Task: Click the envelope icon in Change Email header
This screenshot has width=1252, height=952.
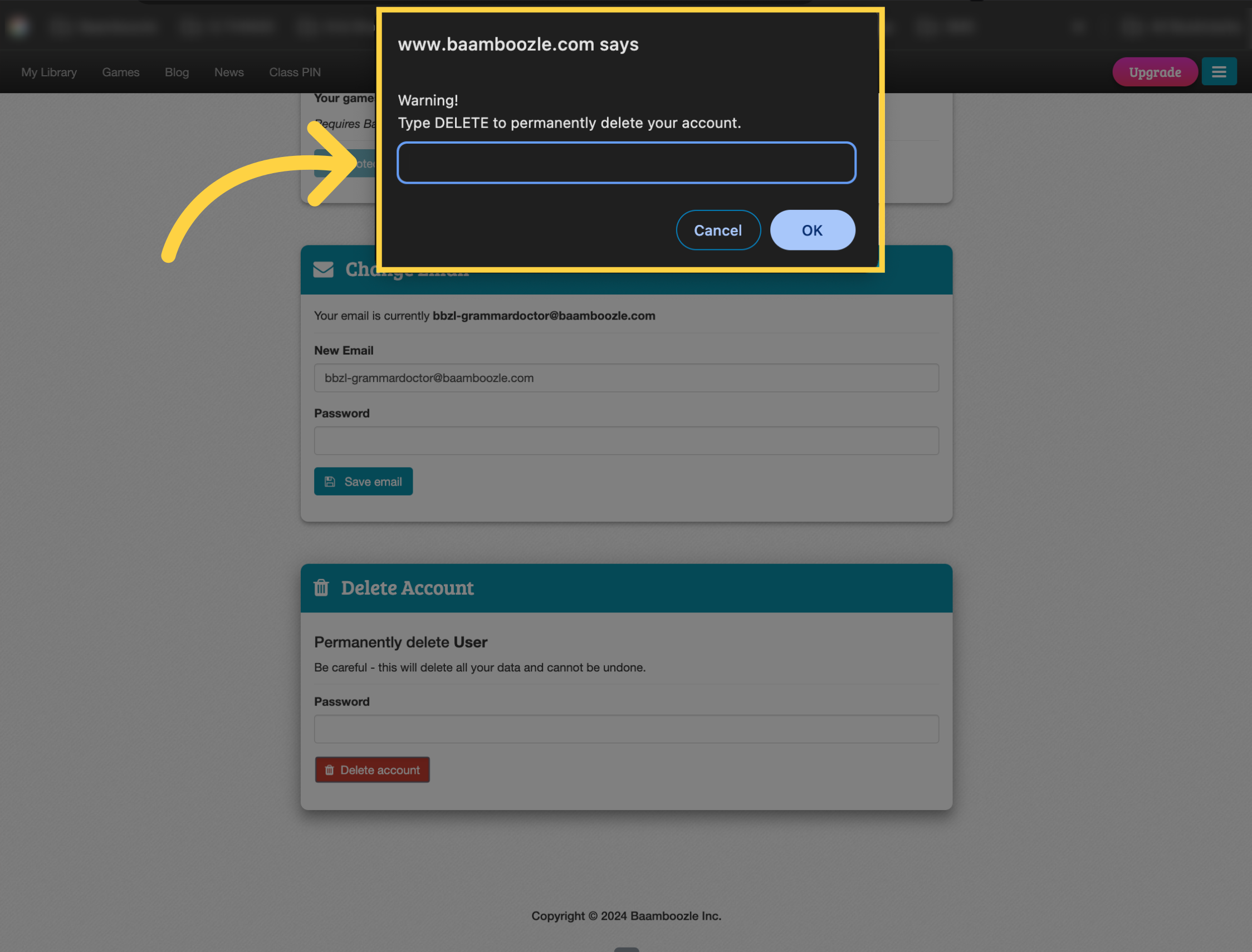Action: tap(323, 269)
